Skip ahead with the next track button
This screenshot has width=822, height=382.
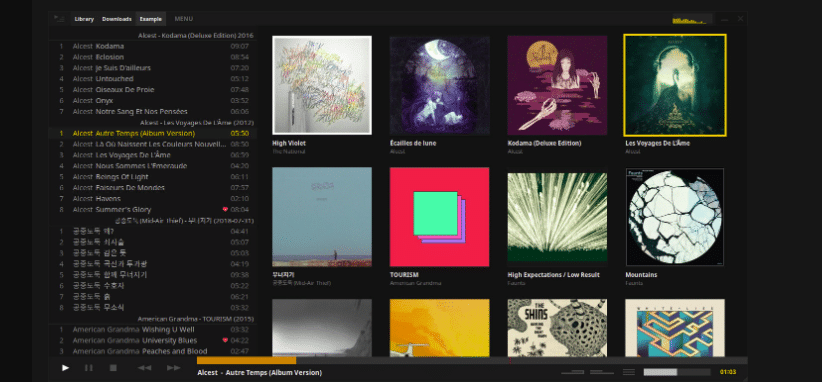pyautogui.click(x=174, y=368)
